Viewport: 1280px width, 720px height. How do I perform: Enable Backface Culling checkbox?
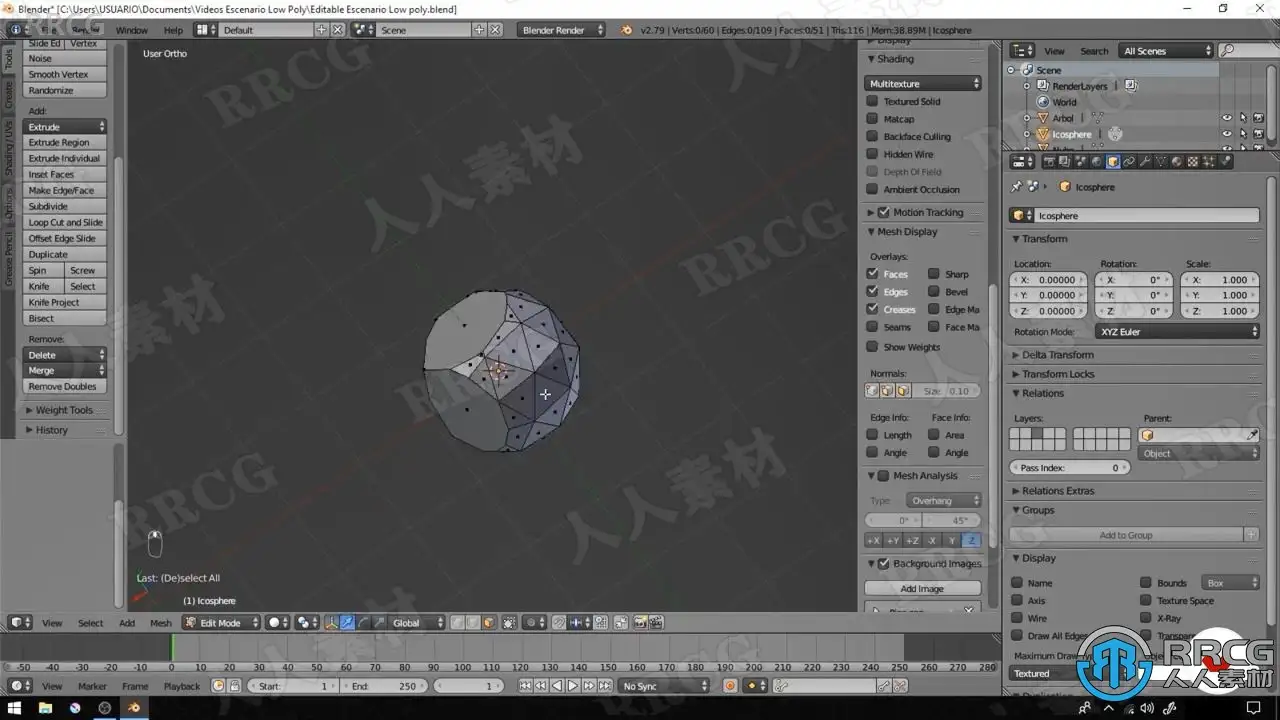click(x=872, y=136)
